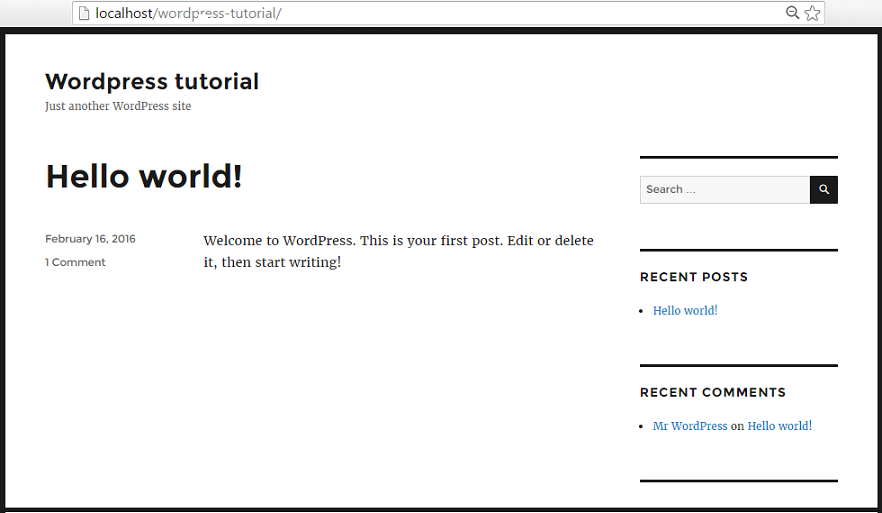Click the February 16, 2016 date link

(x=90, y=238)
